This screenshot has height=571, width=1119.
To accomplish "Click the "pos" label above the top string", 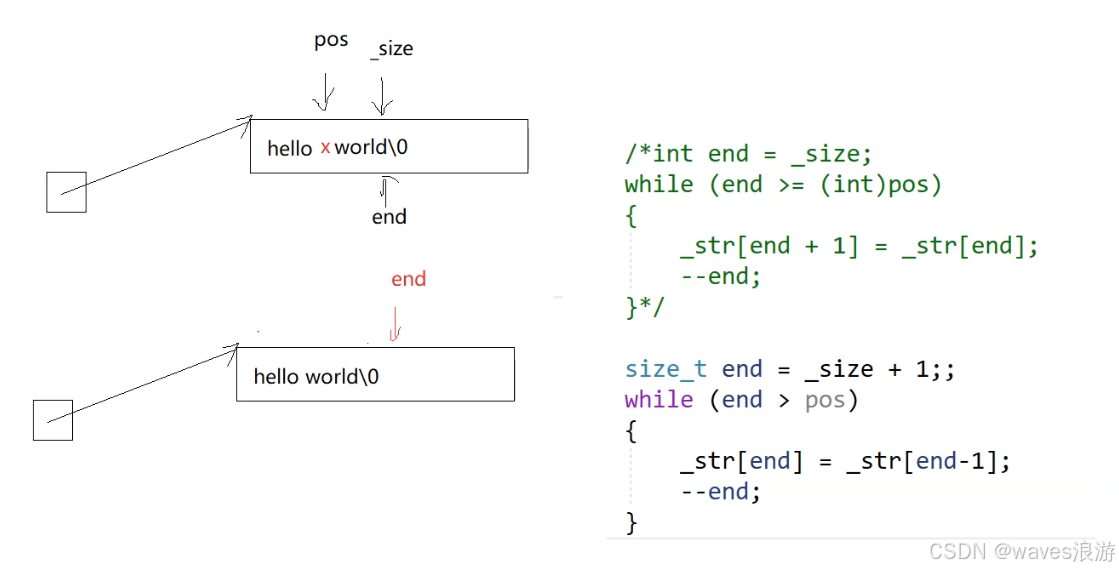I will [x=331, y=41].
